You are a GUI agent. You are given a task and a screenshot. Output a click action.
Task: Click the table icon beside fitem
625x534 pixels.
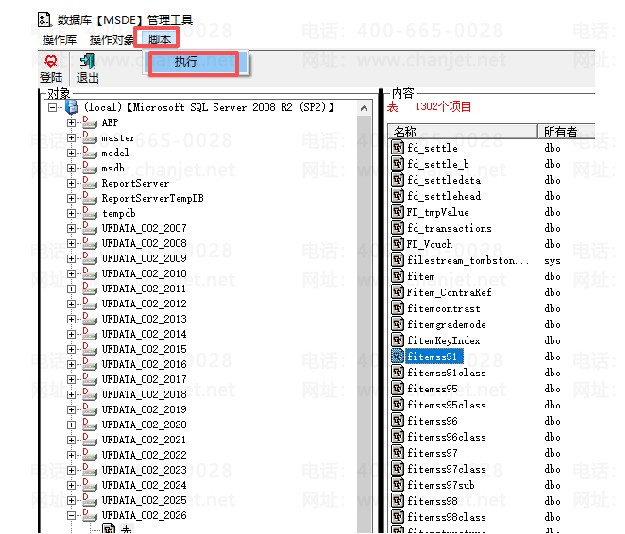(397, 276)
